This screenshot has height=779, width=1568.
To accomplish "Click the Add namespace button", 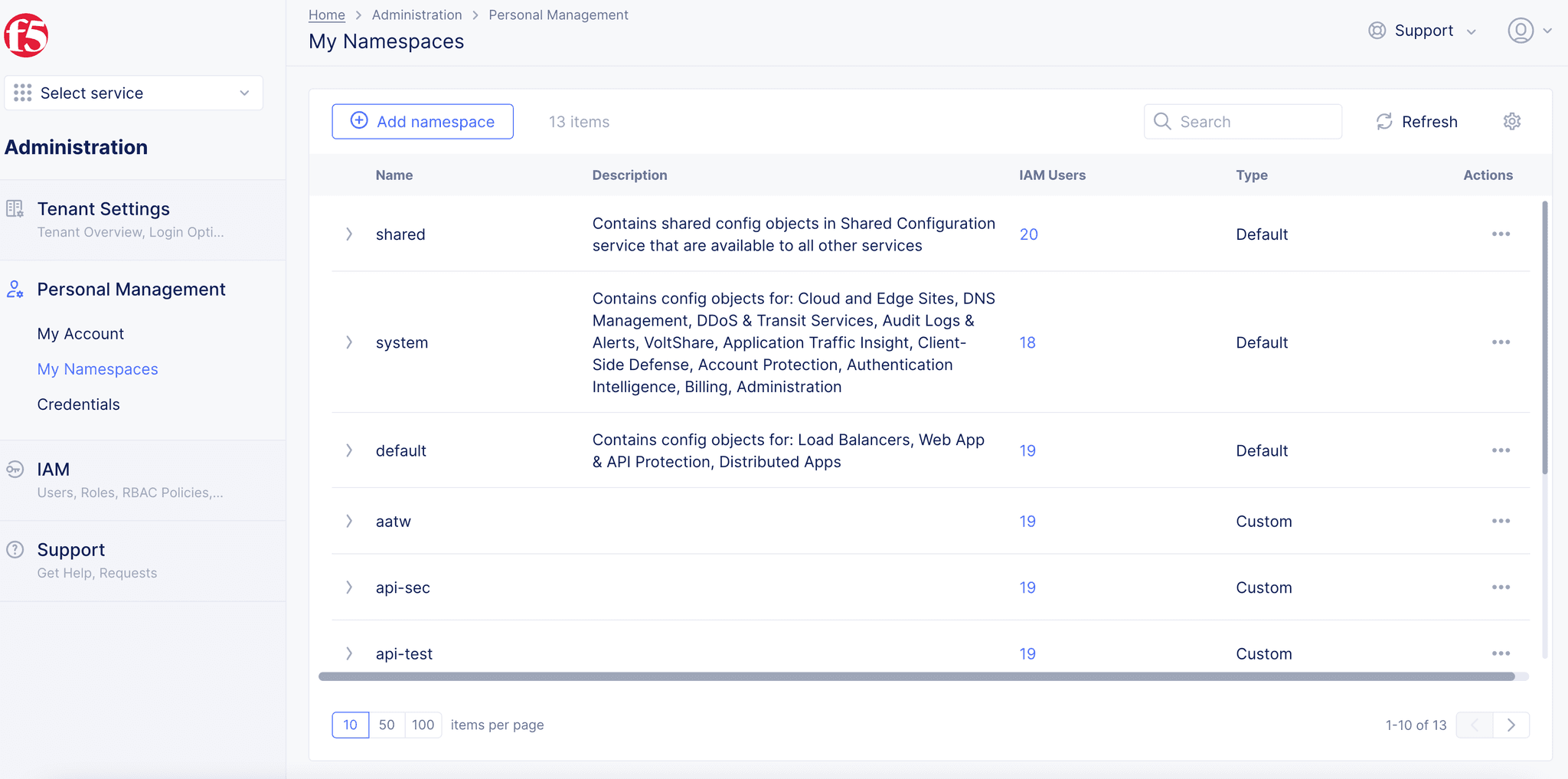I will (423, 121).
